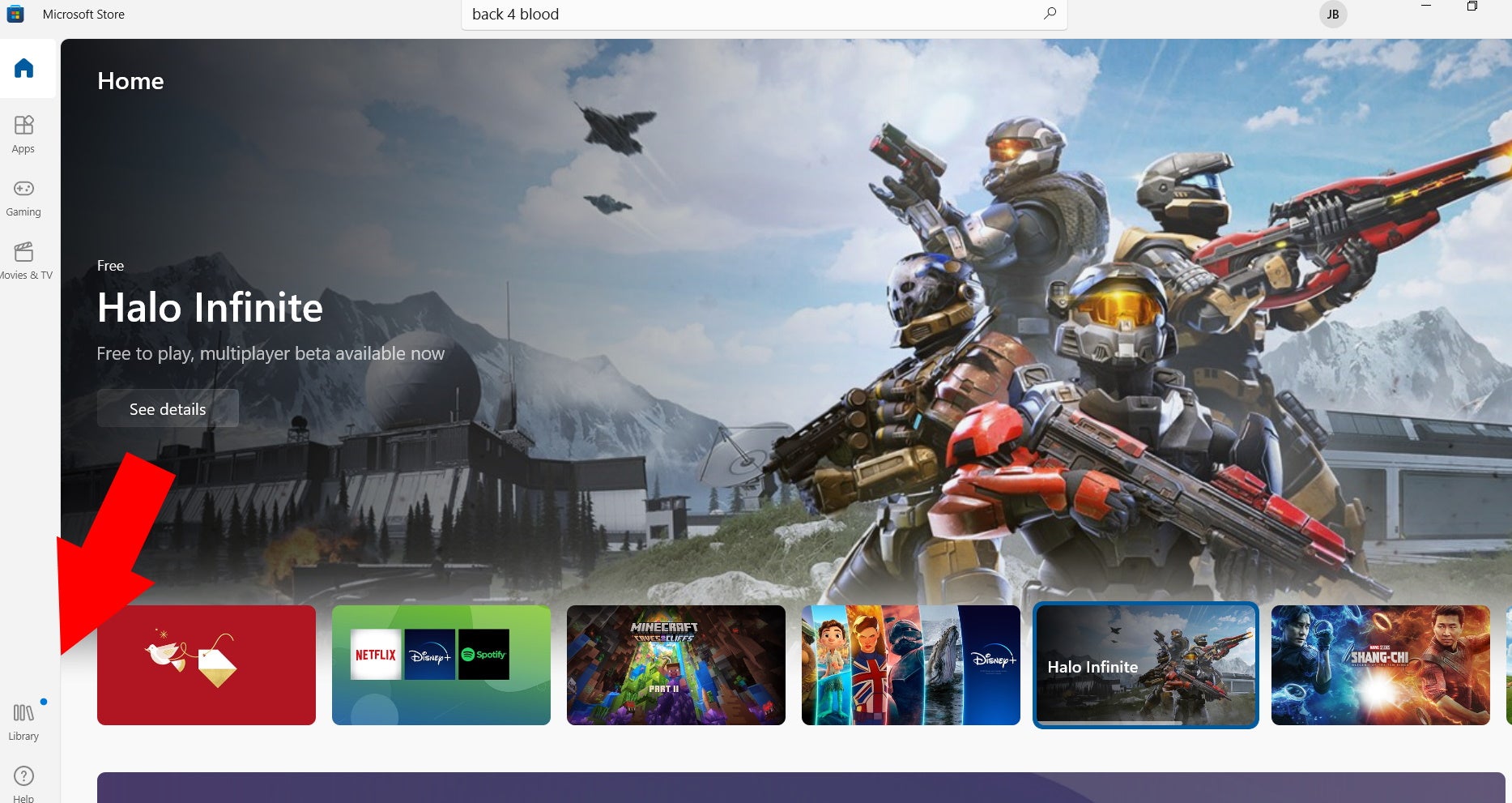Click See details for Halo Infinite
Screen dimensions: 1512x803
168,409
